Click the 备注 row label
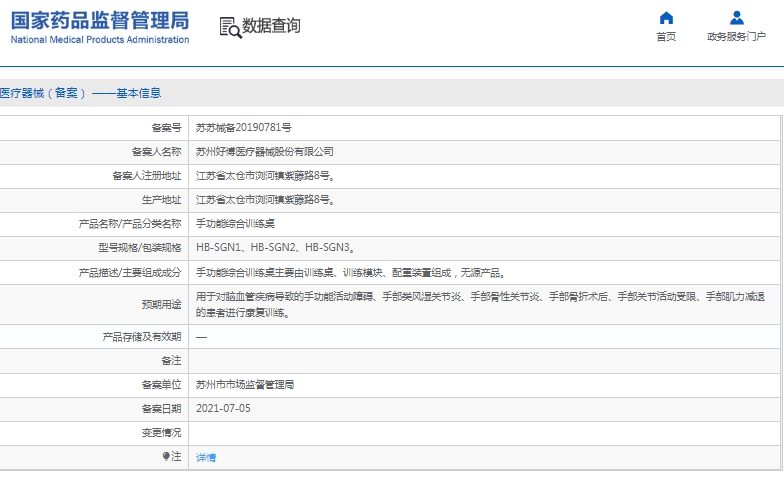 click(x=171, y=360)
